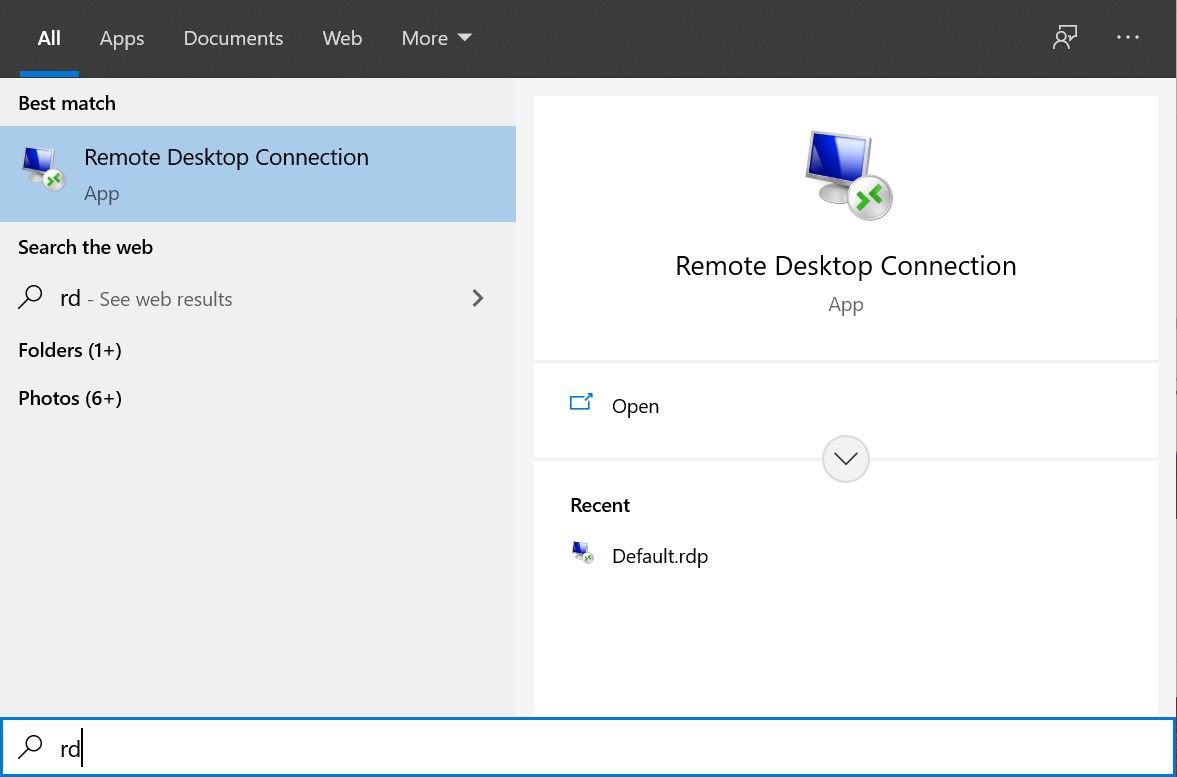The height and width of the screenshot is (777, 1177).
Task: Click the large Remote Desktop icon in details pane
Action: click(846, 175)
